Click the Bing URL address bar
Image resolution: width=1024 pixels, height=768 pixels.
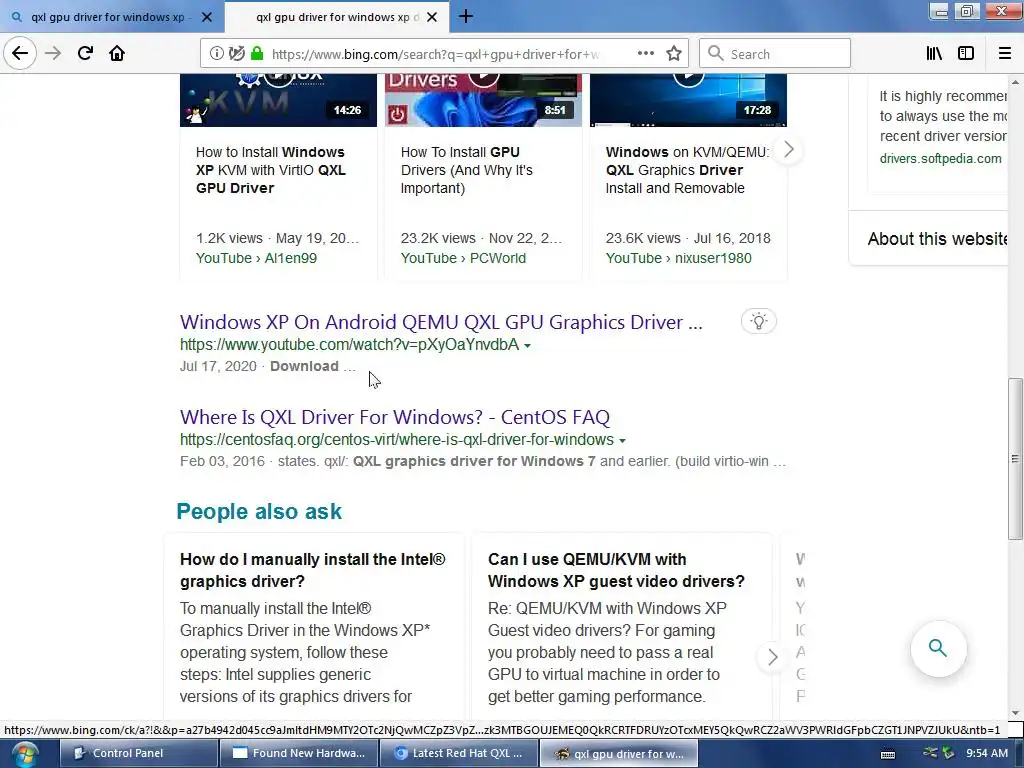(435, 54)
